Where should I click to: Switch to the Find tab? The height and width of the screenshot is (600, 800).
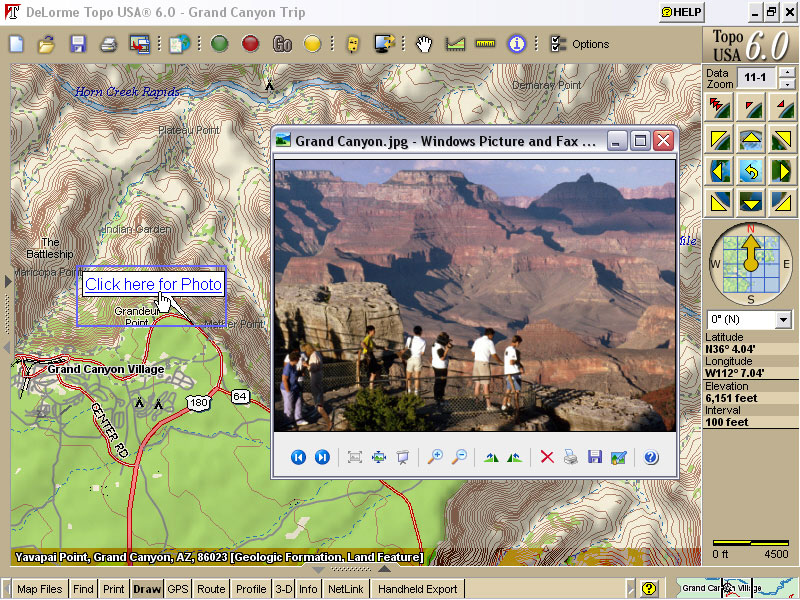(x=83, y=589)
